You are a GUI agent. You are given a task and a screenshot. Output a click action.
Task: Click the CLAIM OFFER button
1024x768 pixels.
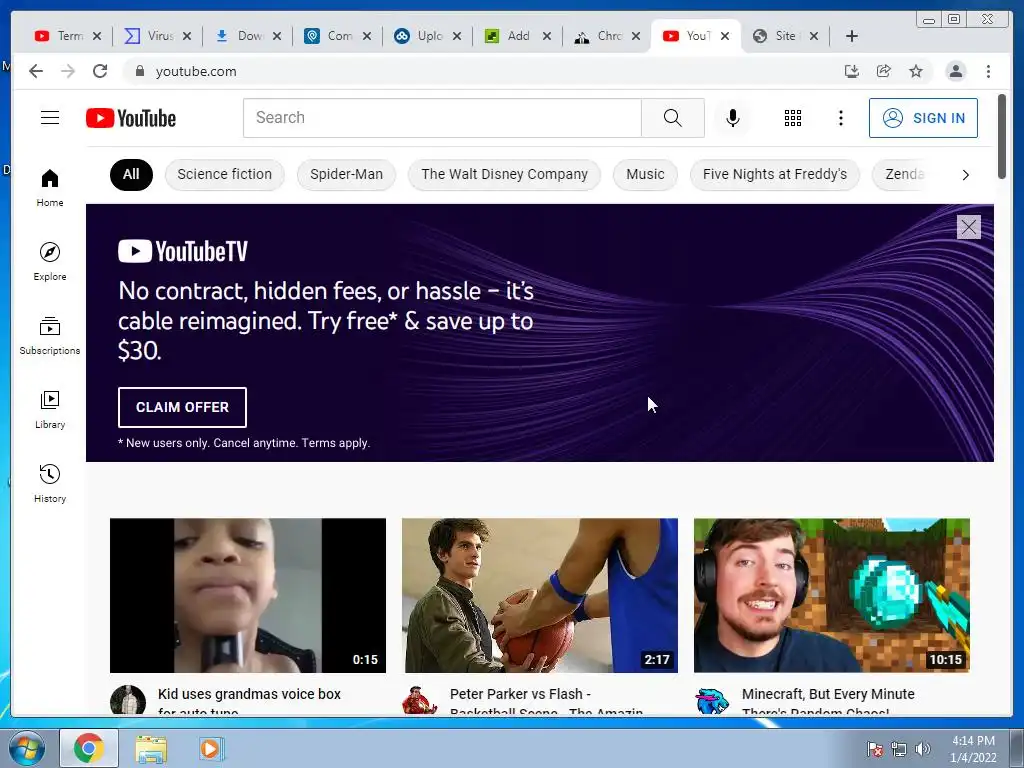point(182,407)
